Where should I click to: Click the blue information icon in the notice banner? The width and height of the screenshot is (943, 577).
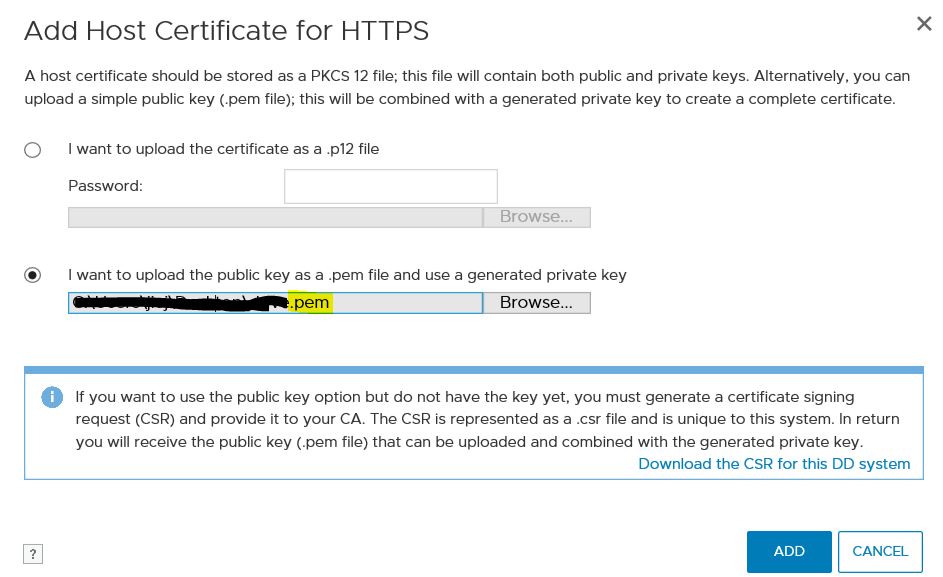(x=52, y=398)
